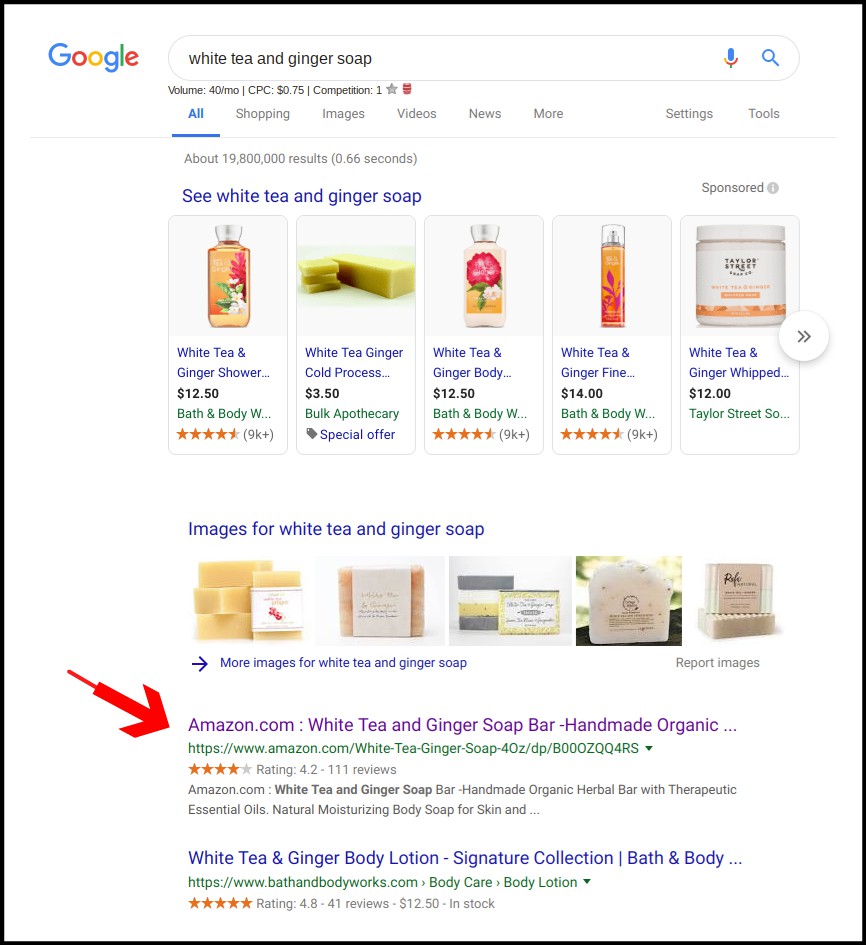866x945 pixels.
Task: Click the microphone voice search icon
Action: 730,58
